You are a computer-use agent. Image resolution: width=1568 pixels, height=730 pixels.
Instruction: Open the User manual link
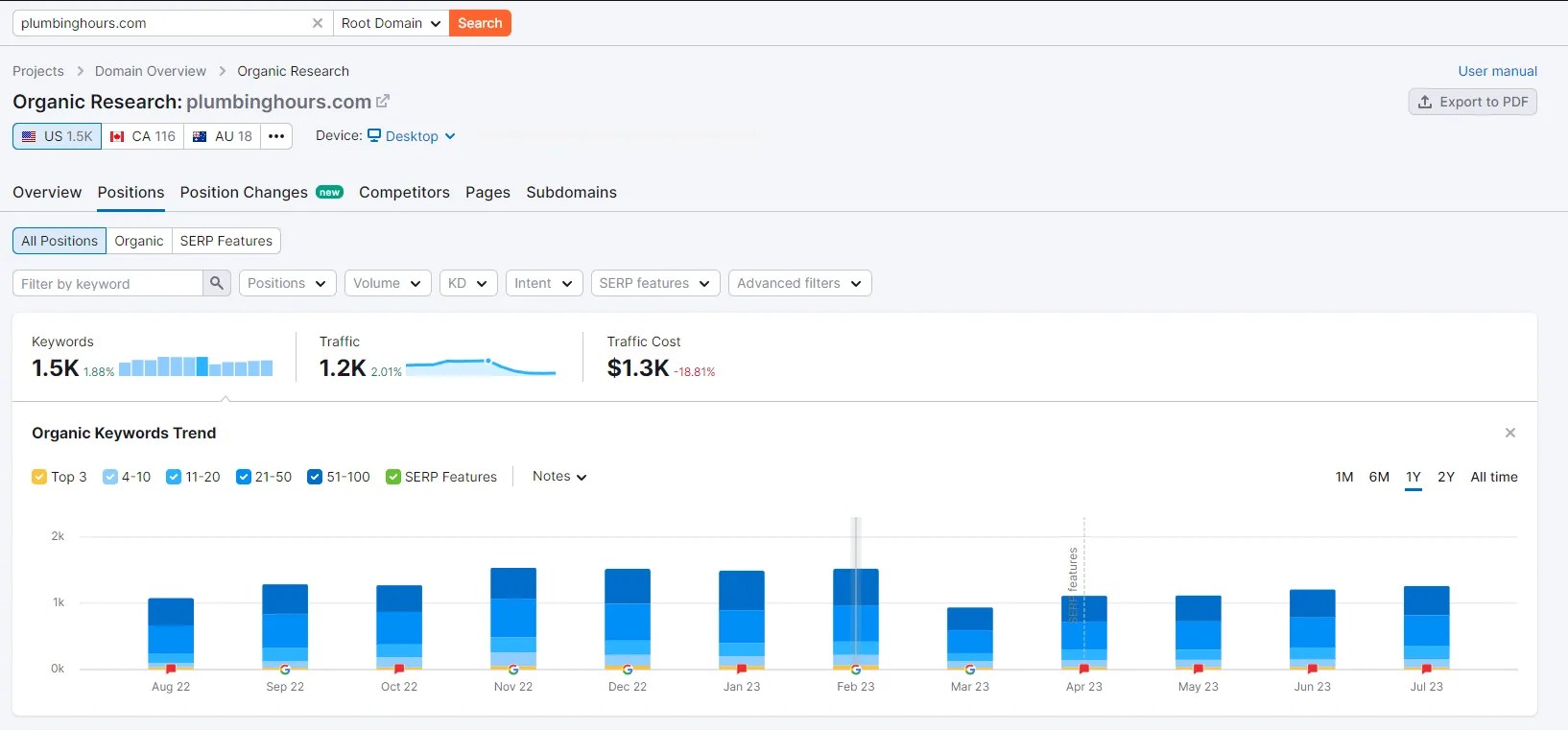(x=1497, y=71)
